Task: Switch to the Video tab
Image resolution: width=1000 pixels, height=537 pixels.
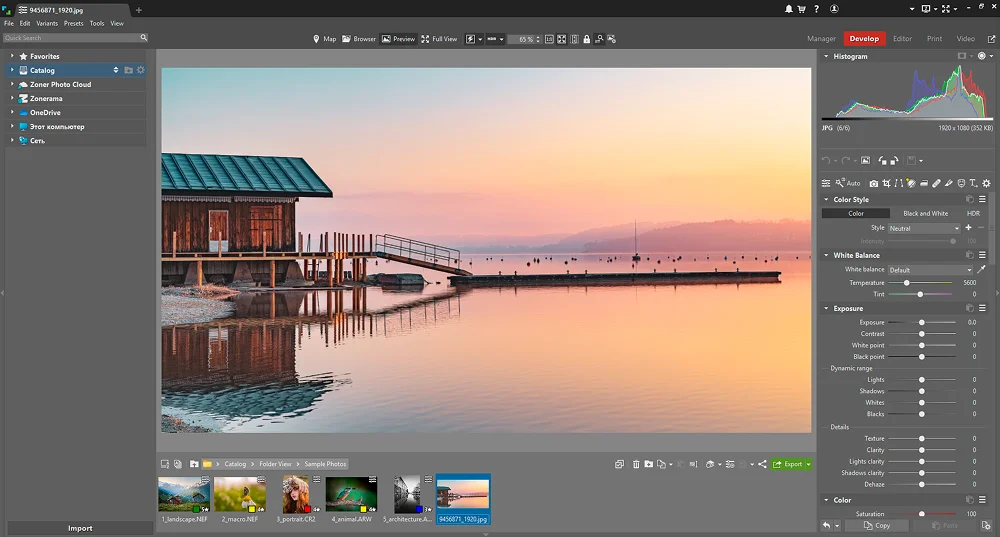Action: click(966, 39)
